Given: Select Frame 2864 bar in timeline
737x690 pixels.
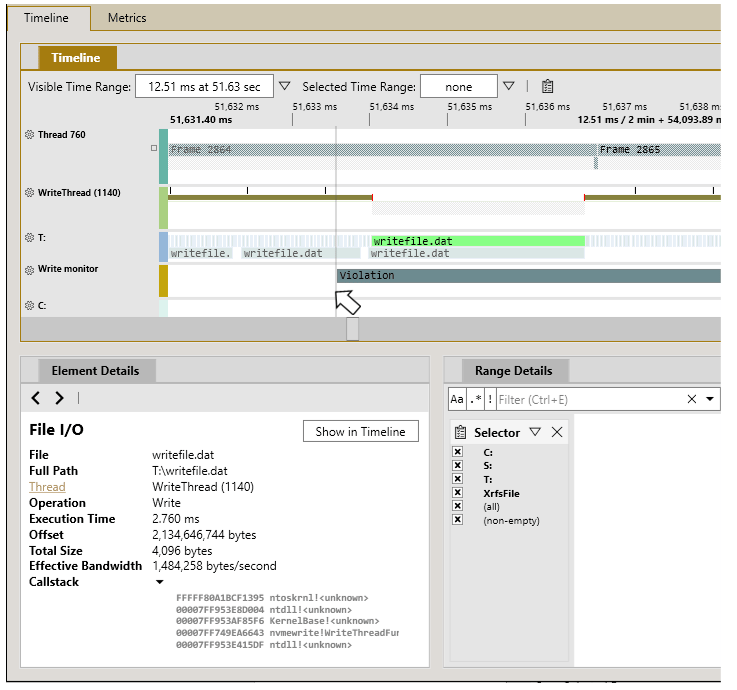Looking at the screenshot, I should (x=381, y=150).
